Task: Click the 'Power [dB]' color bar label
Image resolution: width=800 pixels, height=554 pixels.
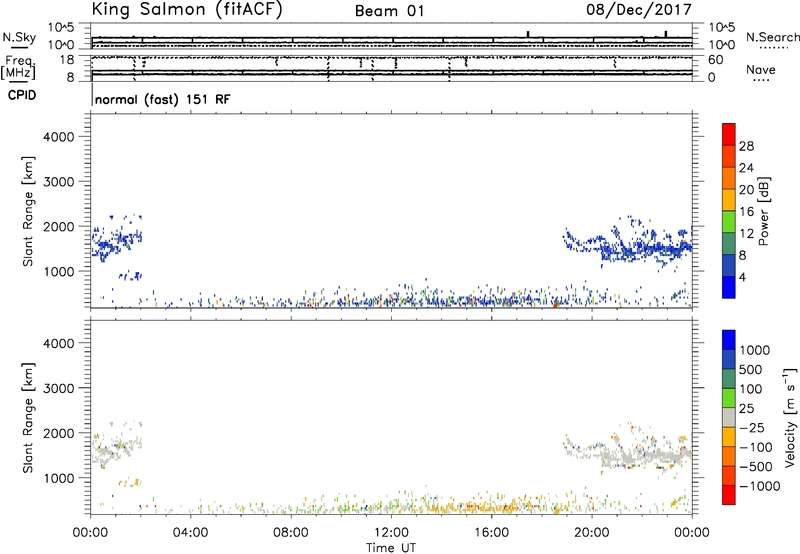Action: [x=763, y=211]
